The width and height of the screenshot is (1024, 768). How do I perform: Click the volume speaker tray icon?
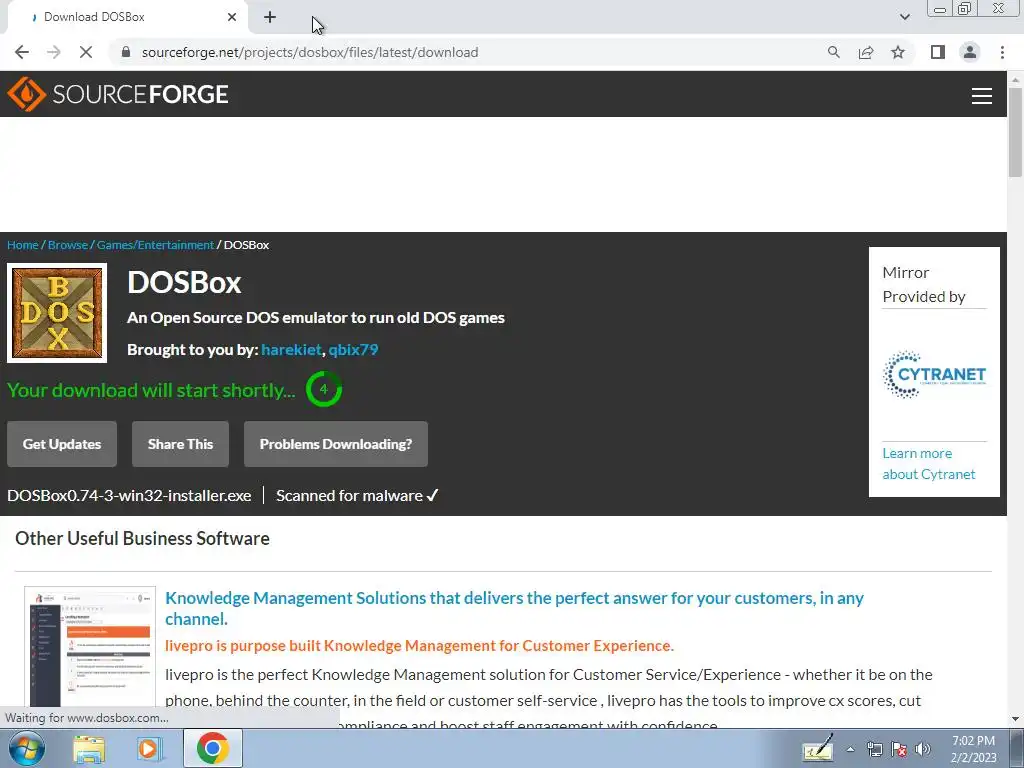923,749
